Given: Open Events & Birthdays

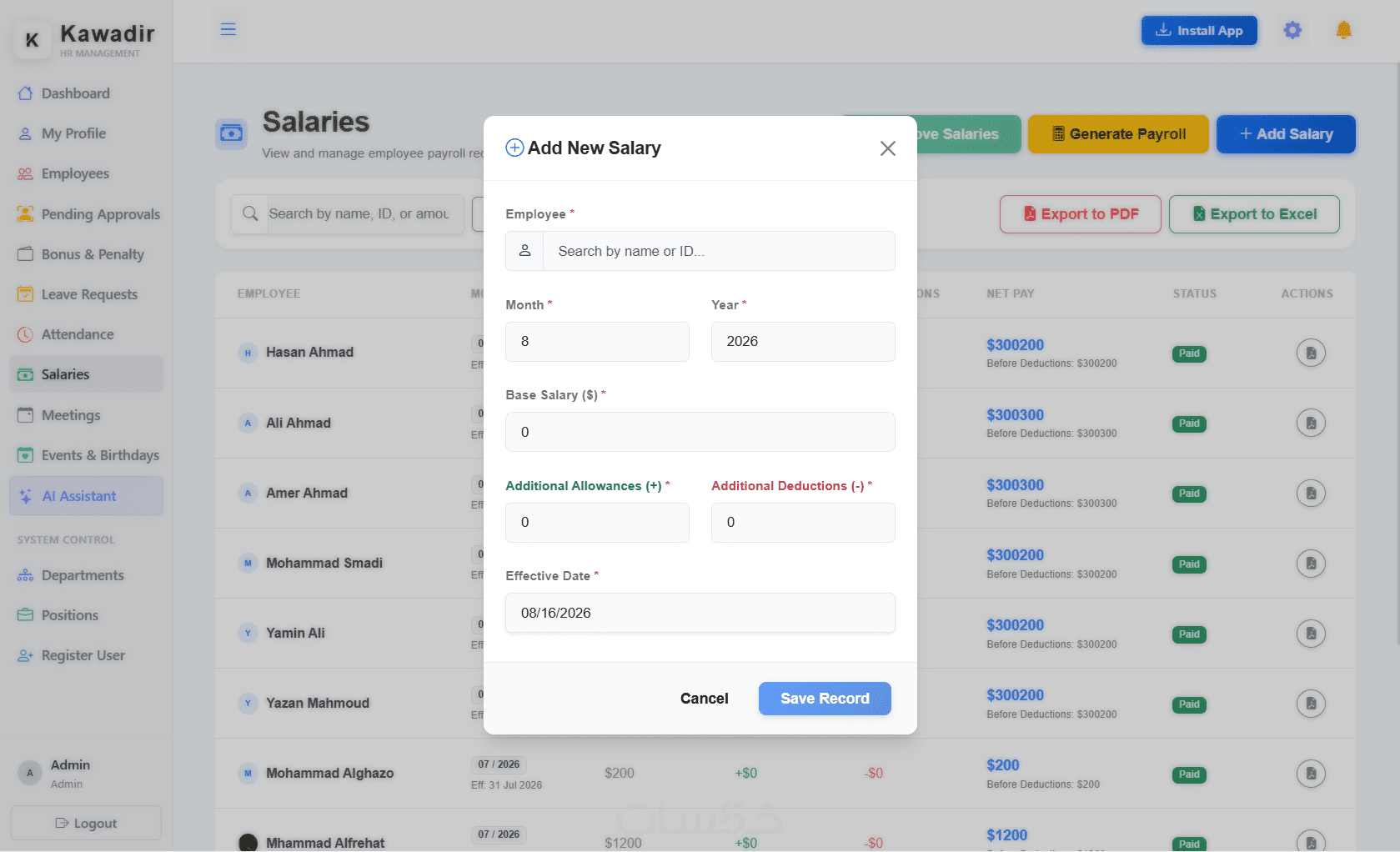Looking at the screenshot, I should click(86, 455).
